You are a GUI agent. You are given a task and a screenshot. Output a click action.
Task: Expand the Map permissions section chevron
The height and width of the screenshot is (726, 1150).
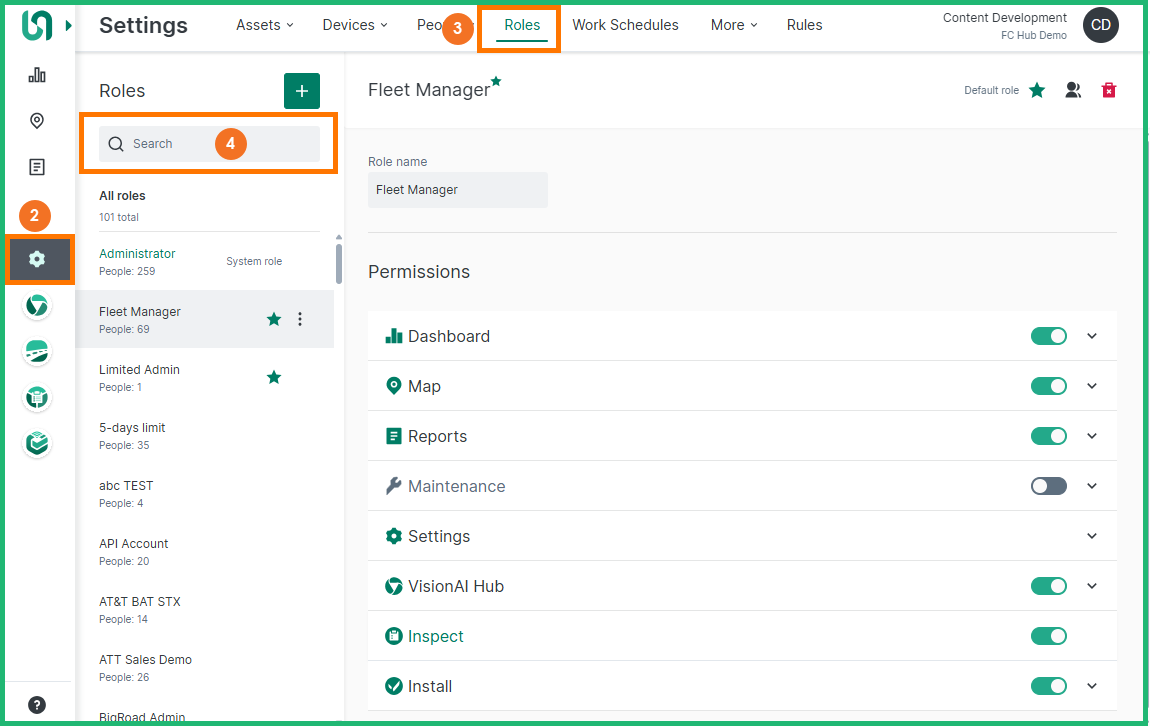click(1092, 386)
